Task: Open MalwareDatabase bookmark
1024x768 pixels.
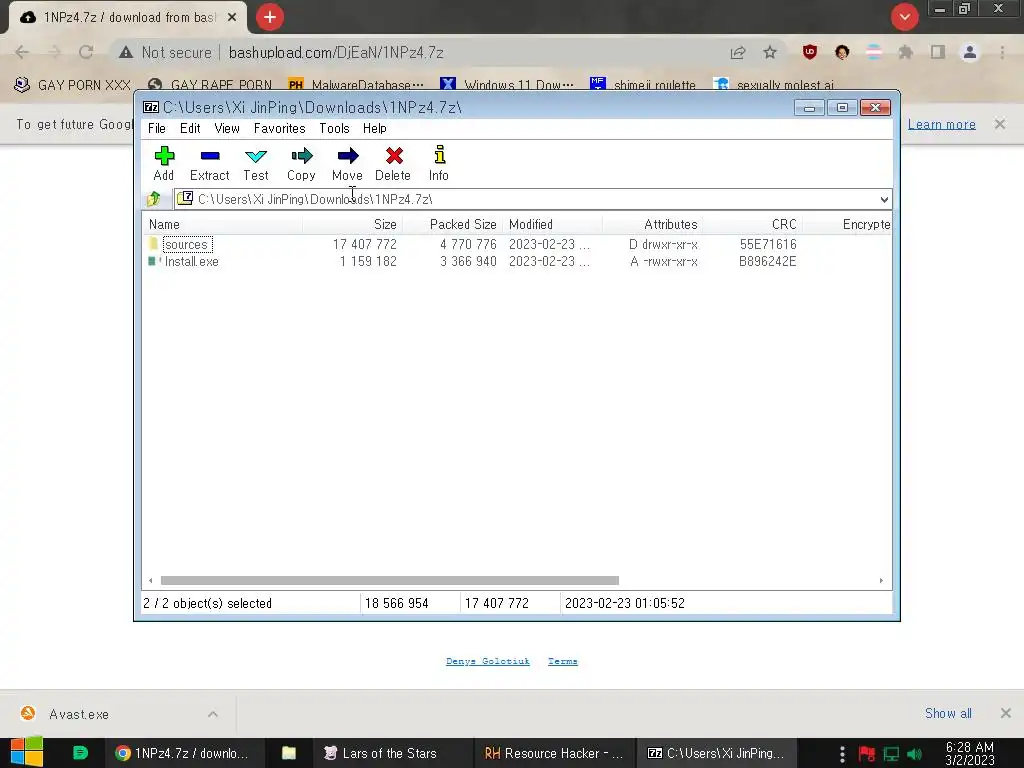Action: click(356, 85)
